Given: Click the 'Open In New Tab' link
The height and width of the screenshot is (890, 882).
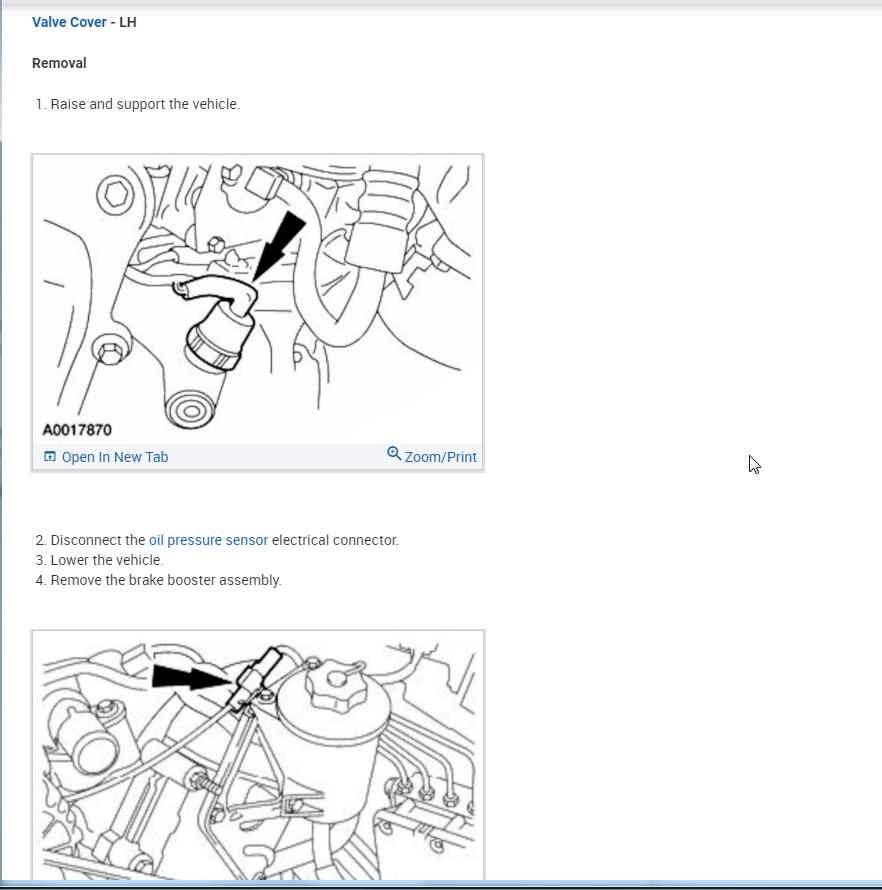Looking at the screenshot, I should tap(115, 457).
